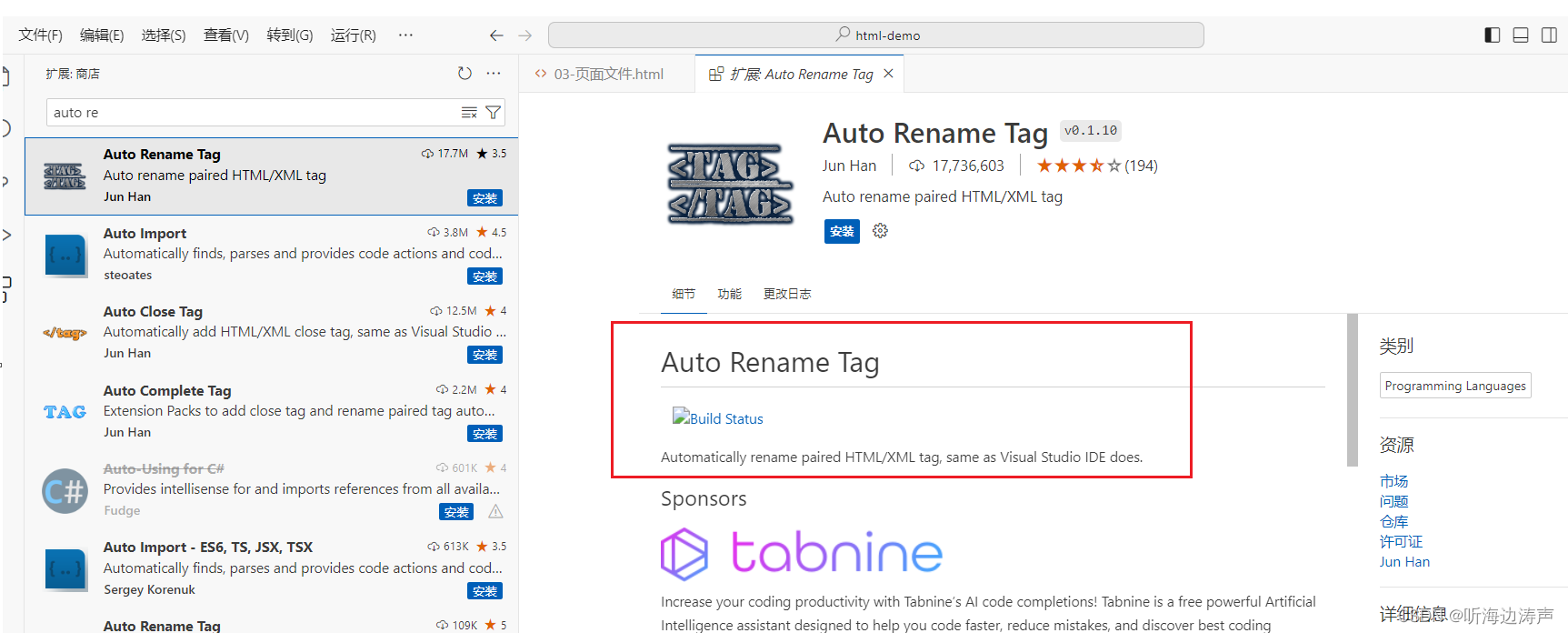Clear extensions search results icon
The image size is (1568, 633).
tap(469, 113)
